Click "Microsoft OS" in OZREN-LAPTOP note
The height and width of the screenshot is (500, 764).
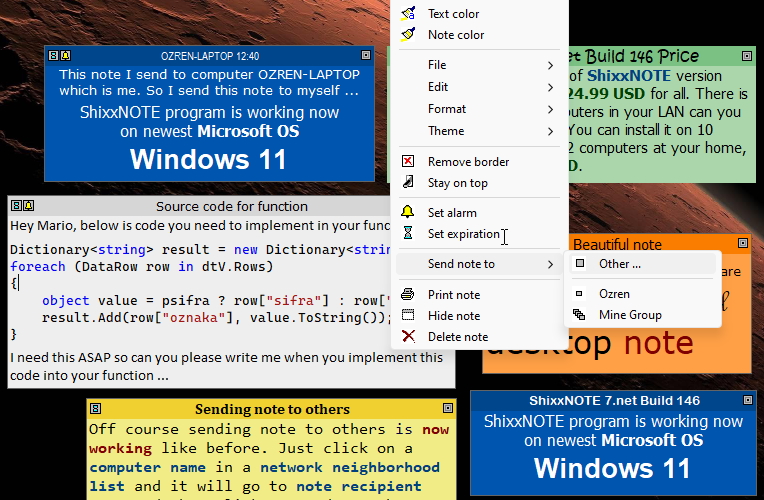click(x=248, y=131)
